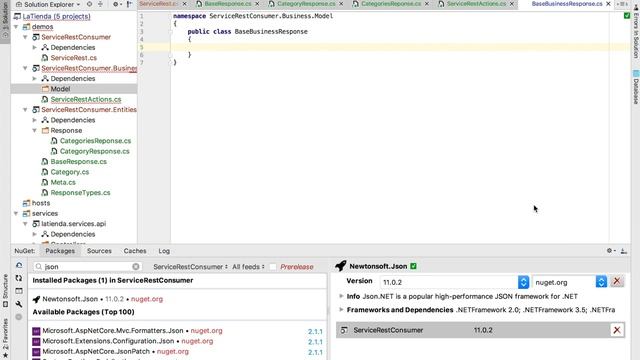The width and height of the screenshot is (640, 360).
Task: Show the hidden editor tabs list
Action: (x=623, y=4)
